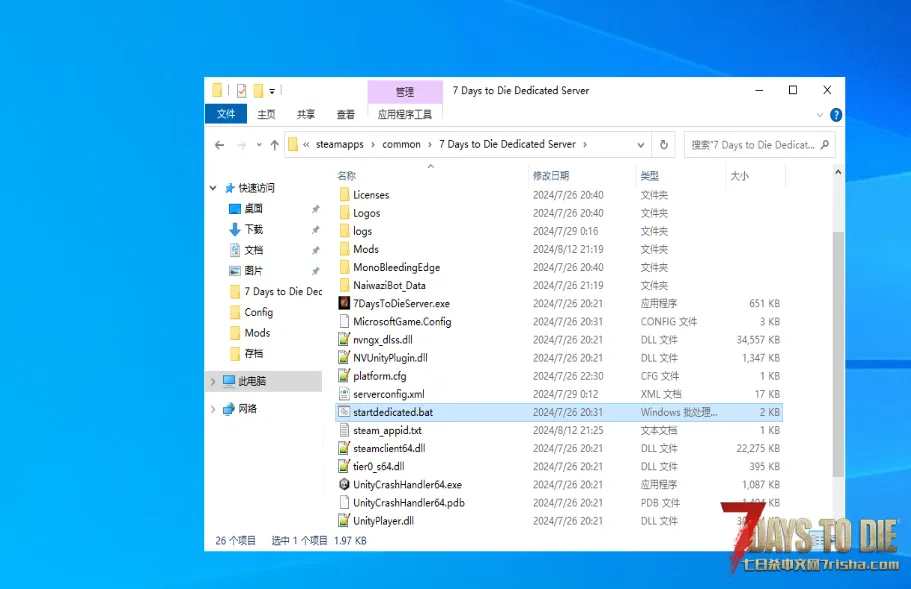Click the Pictures icon in sidebar
Image resolution: width=911 pixels, height=589 pixels.
click(235, 271)
